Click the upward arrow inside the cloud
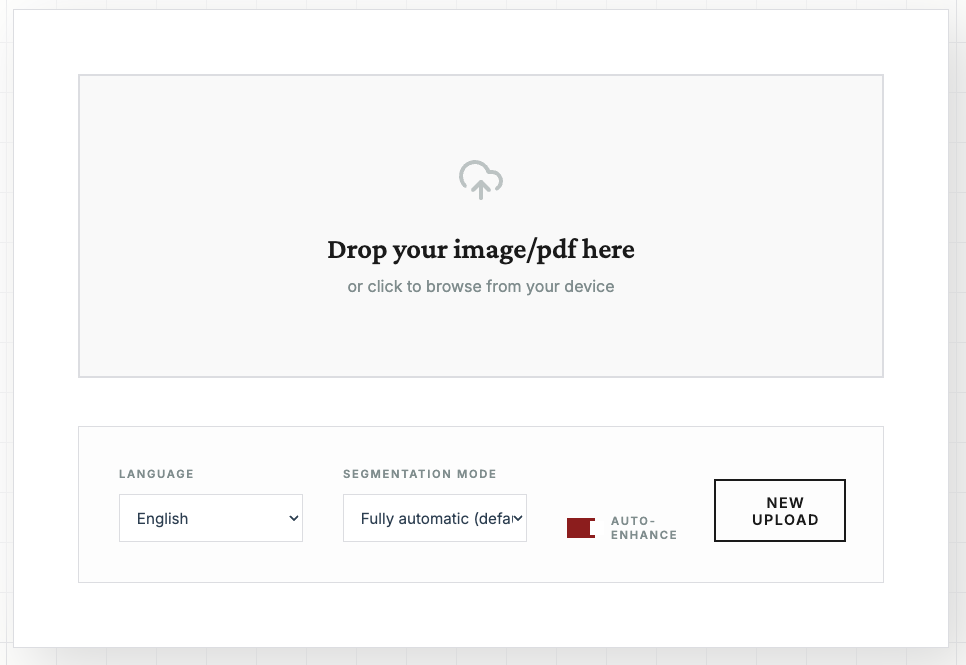Image resolution: width=966 pixels, height=665 pixels. click(x=481, y=187)
